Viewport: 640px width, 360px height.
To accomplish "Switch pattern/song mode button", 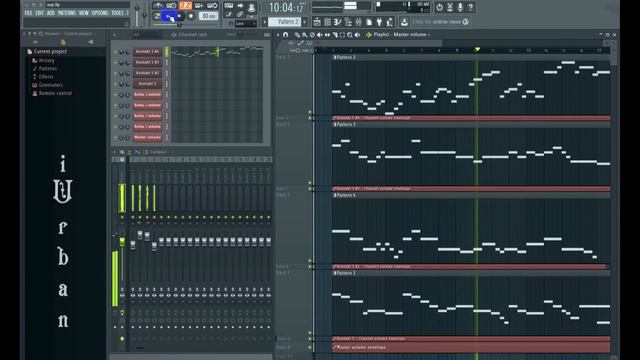I will click(x=157, y=16).
